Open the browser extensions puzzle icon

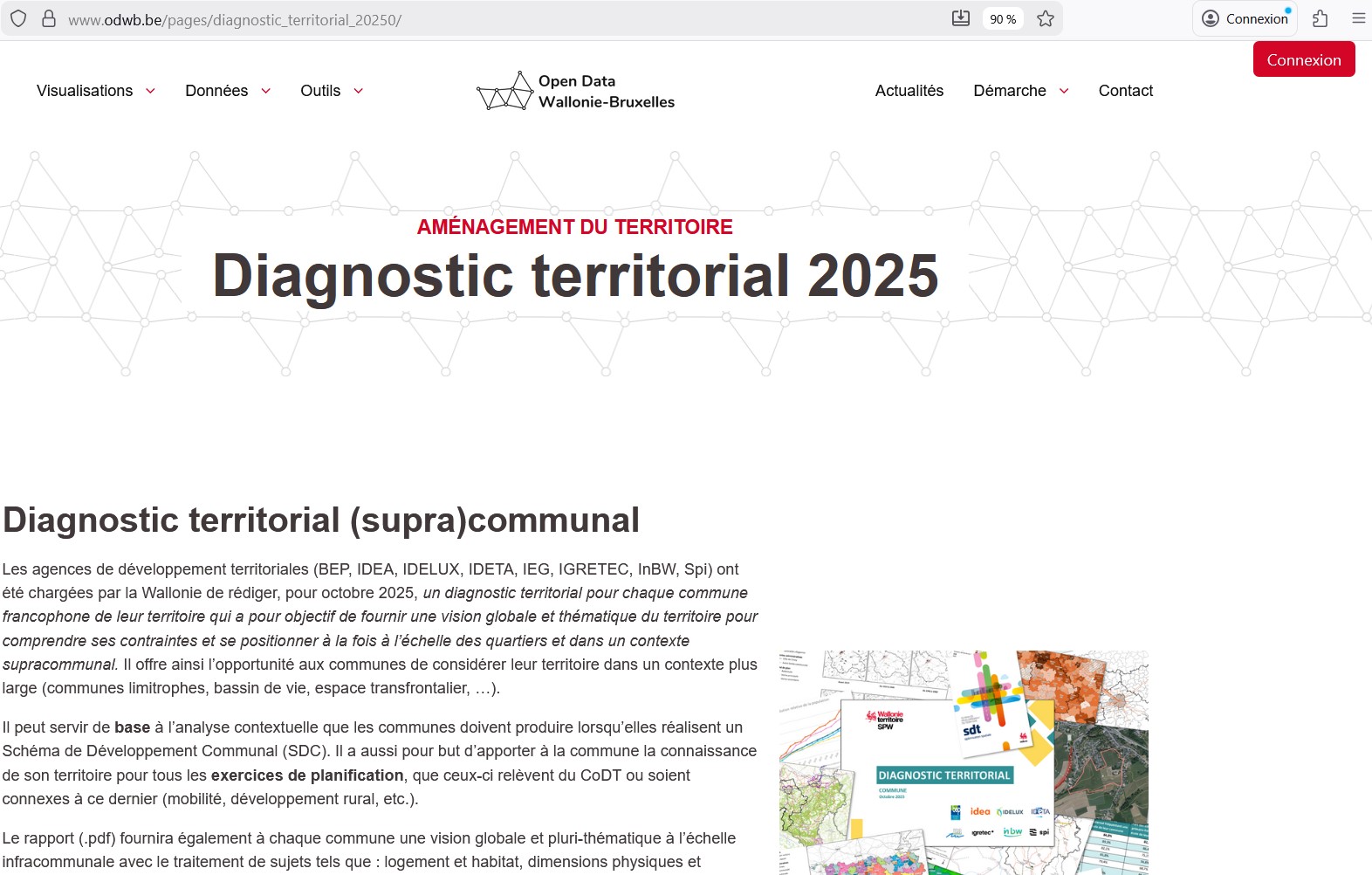coord(1320,18)
